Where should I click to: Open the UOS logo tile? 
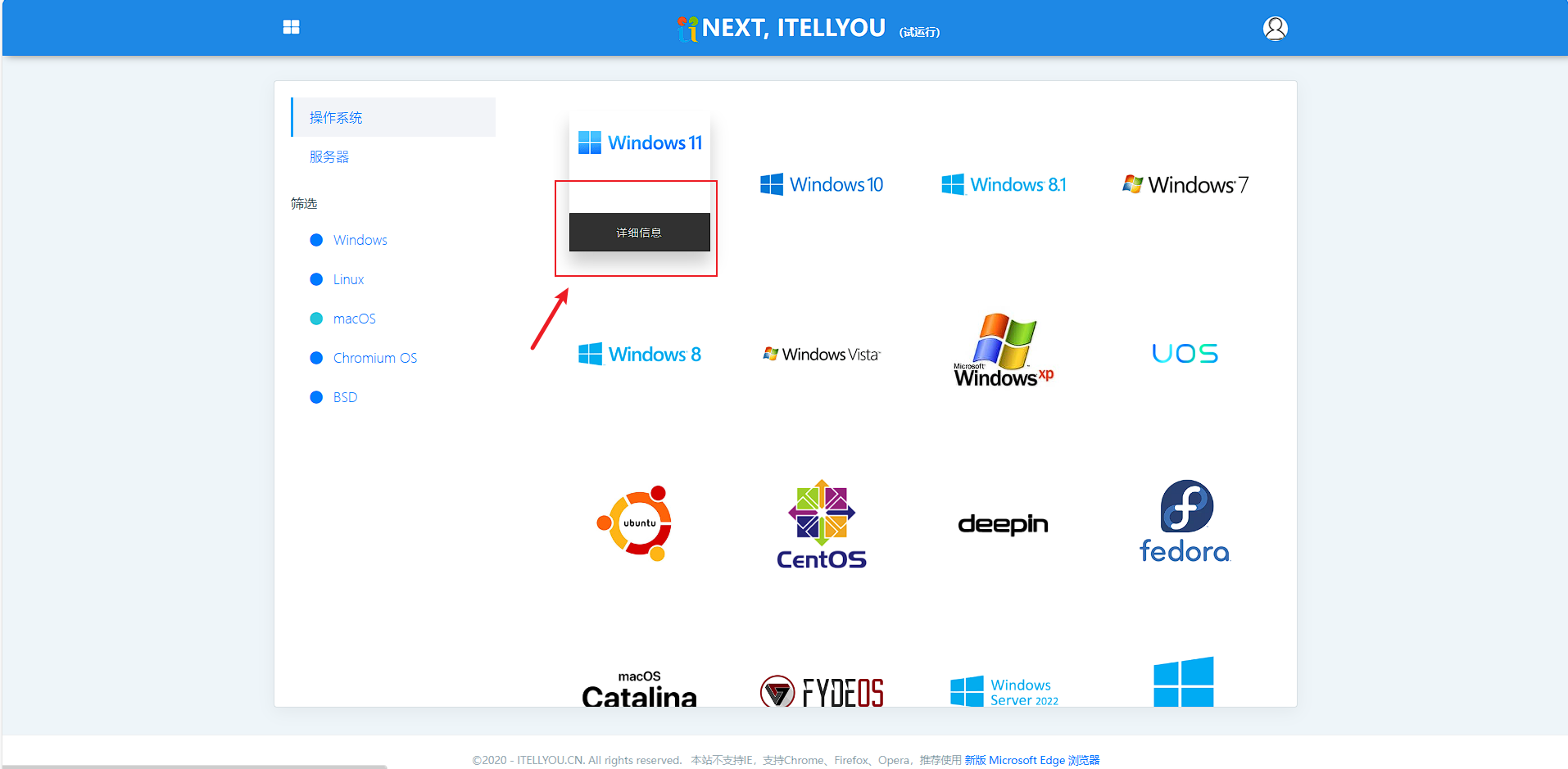(x=1185, y=354)
